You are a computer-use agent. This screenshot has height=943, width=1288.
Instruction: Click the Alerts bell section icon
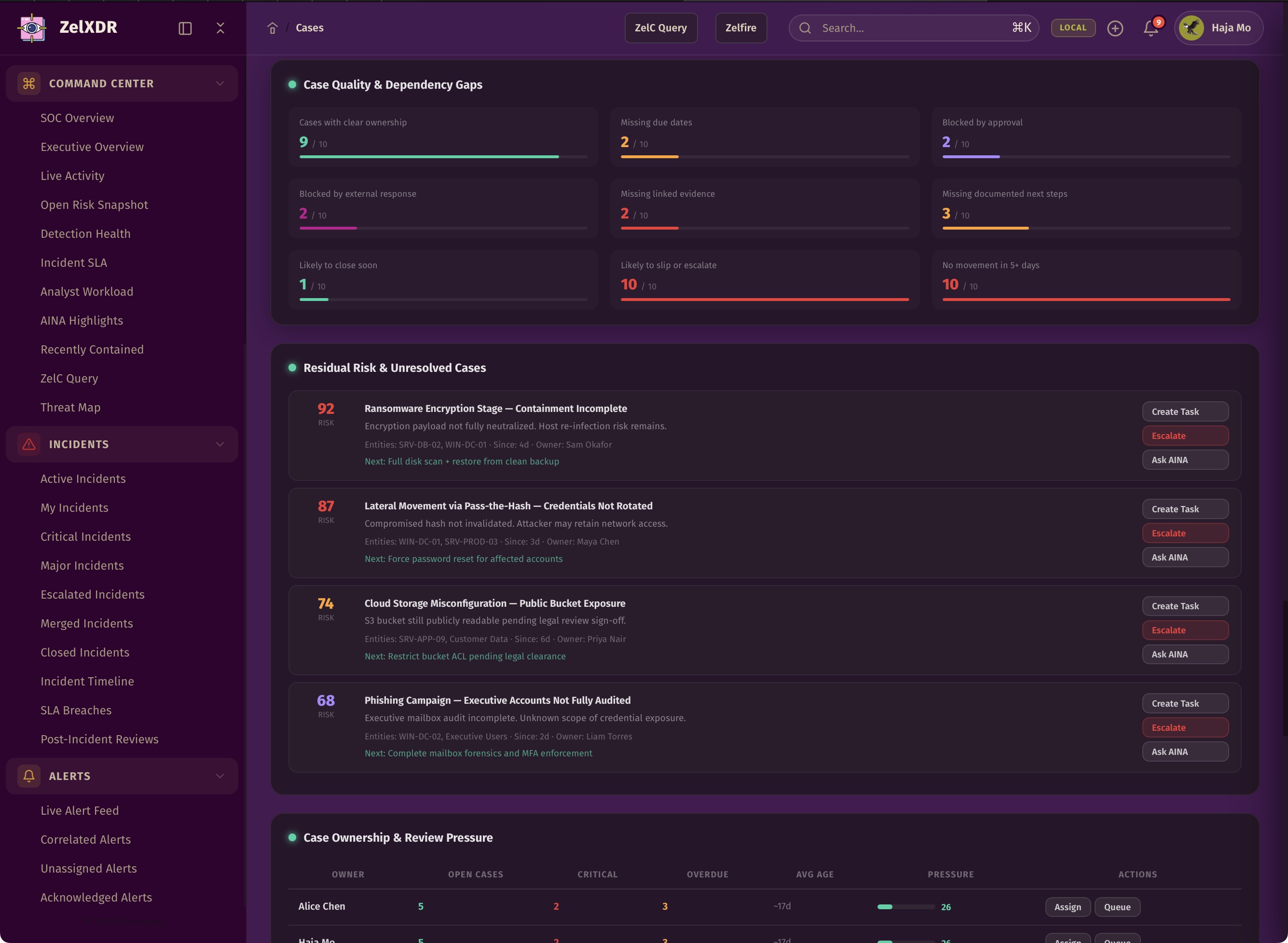(x=29, y=776)
